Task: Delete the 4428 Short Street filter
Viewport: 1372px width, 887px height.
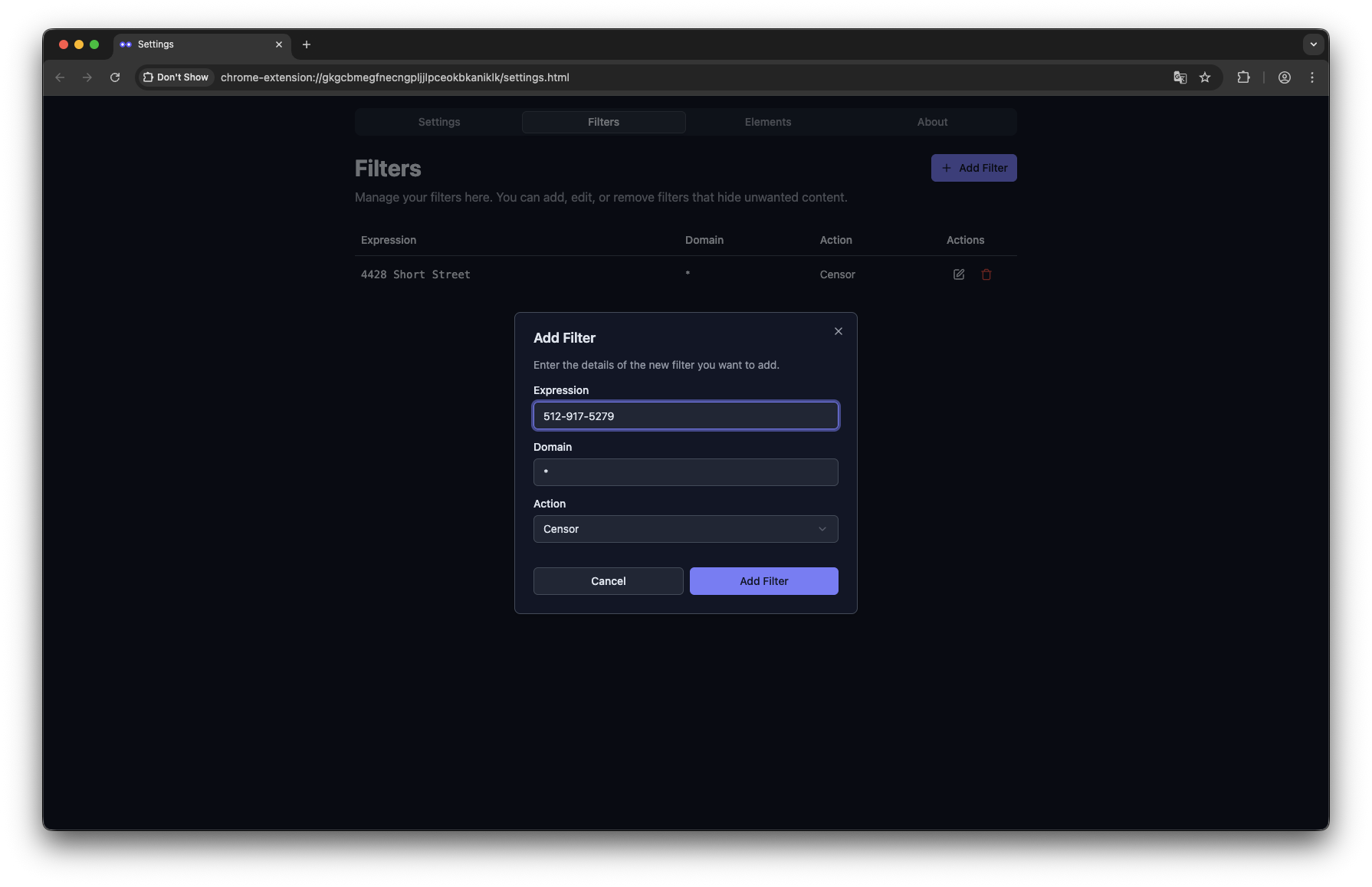Action: pyautogui.click(x=986, y=274)
